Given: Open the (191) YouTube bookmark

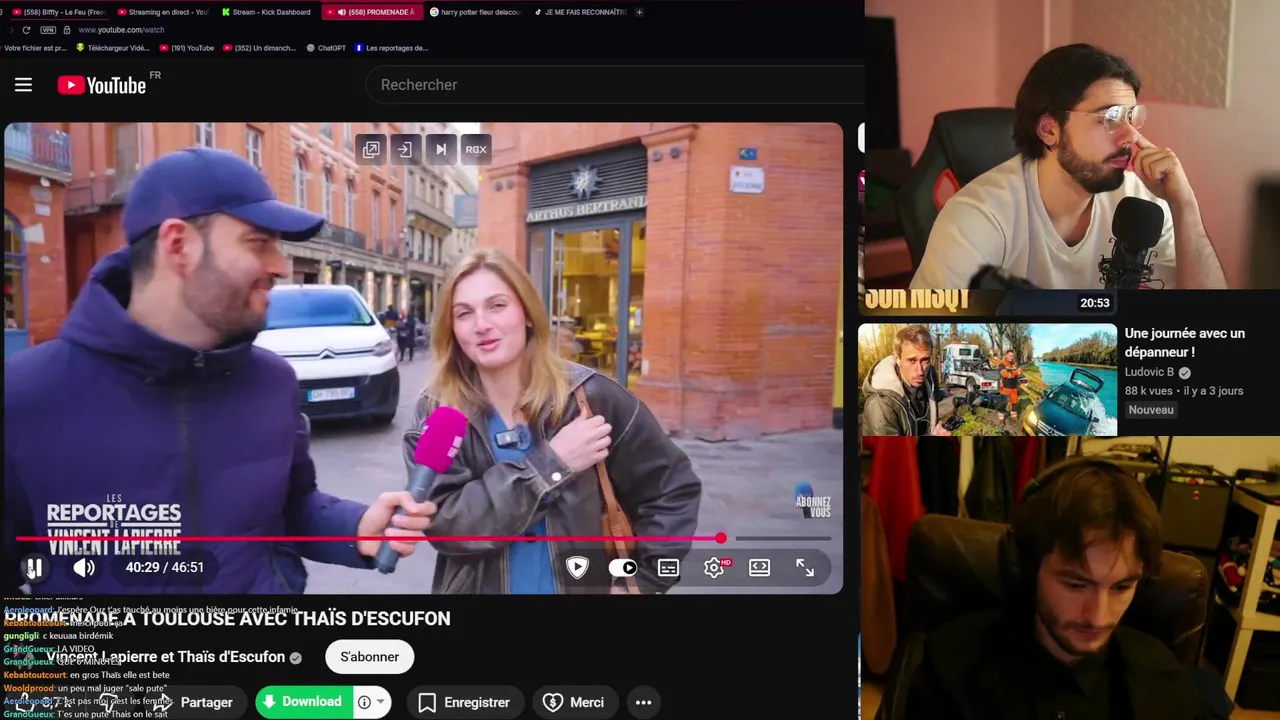Looking at the screenshot, I should 186,48.
